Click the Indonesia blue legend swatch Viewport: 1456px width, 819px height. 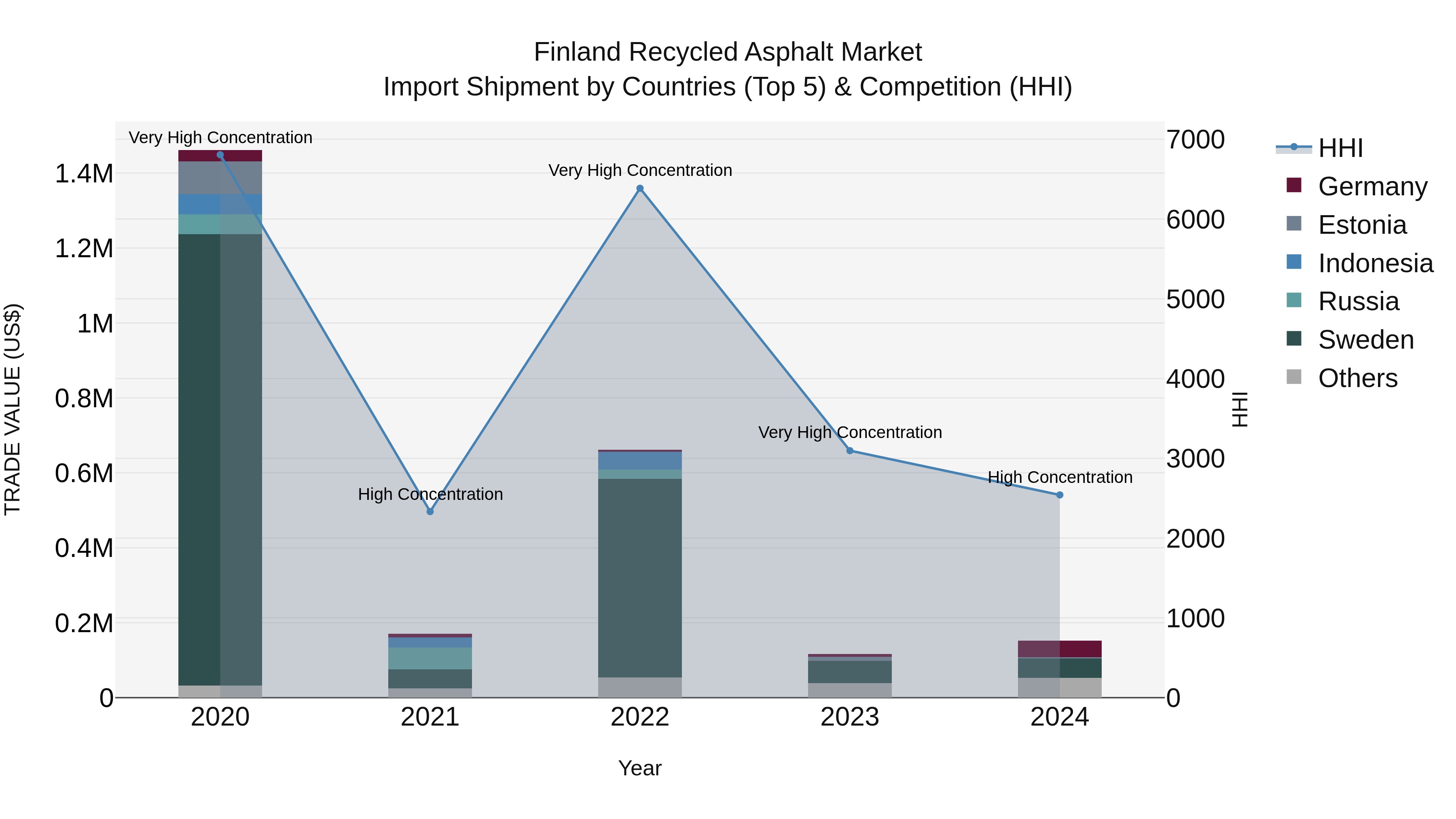coord(1294,262)
